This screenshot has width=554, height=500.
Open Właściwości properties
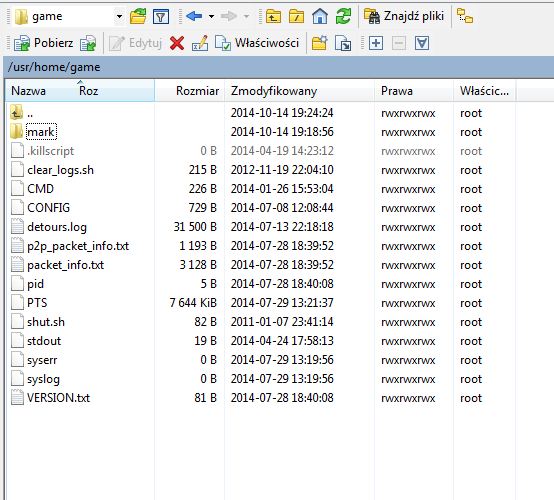(x=257, y=43)
